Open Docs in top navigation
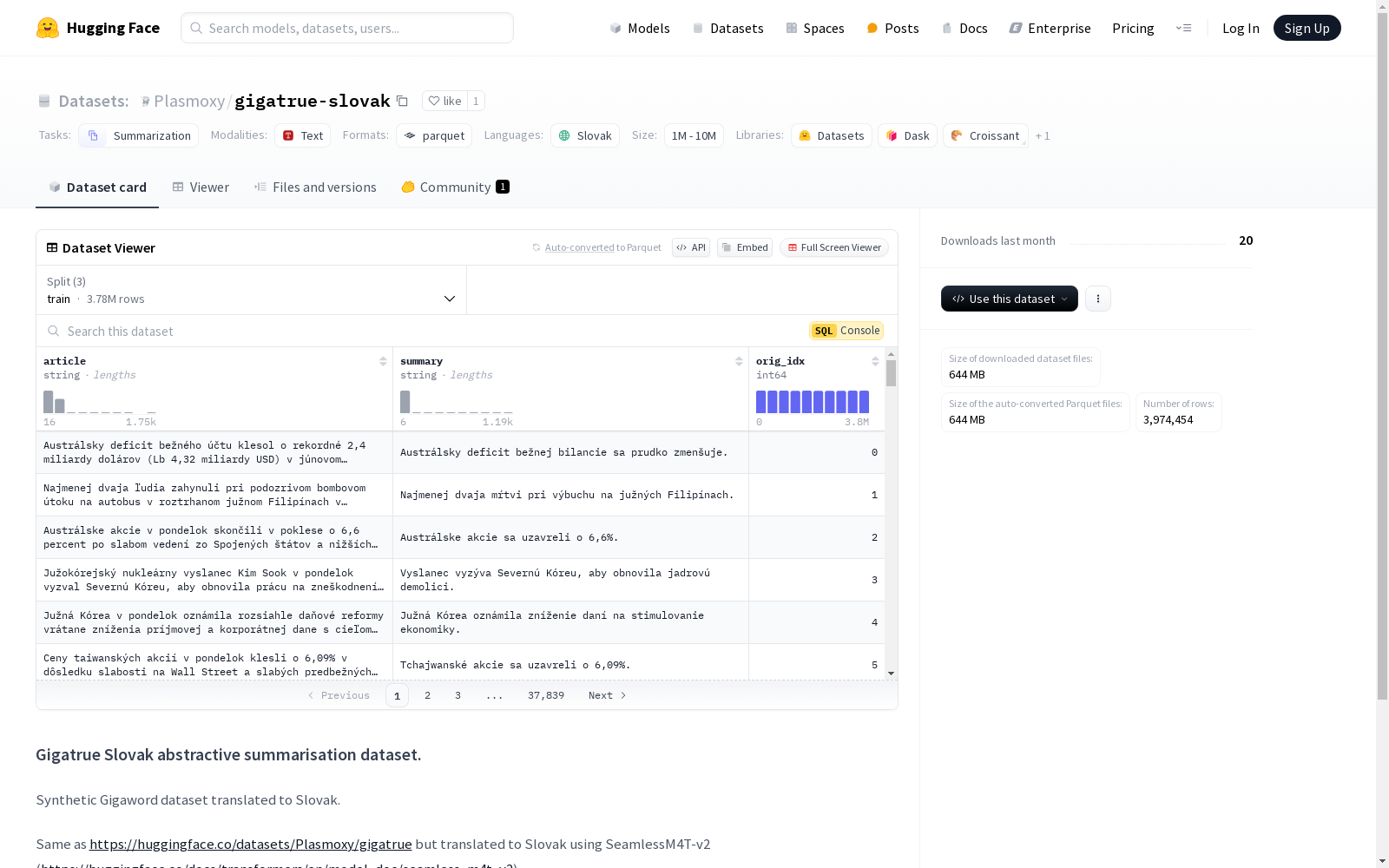Image resolution: width=1389 pixels, height=868 pixels. (x=964, y=28)
